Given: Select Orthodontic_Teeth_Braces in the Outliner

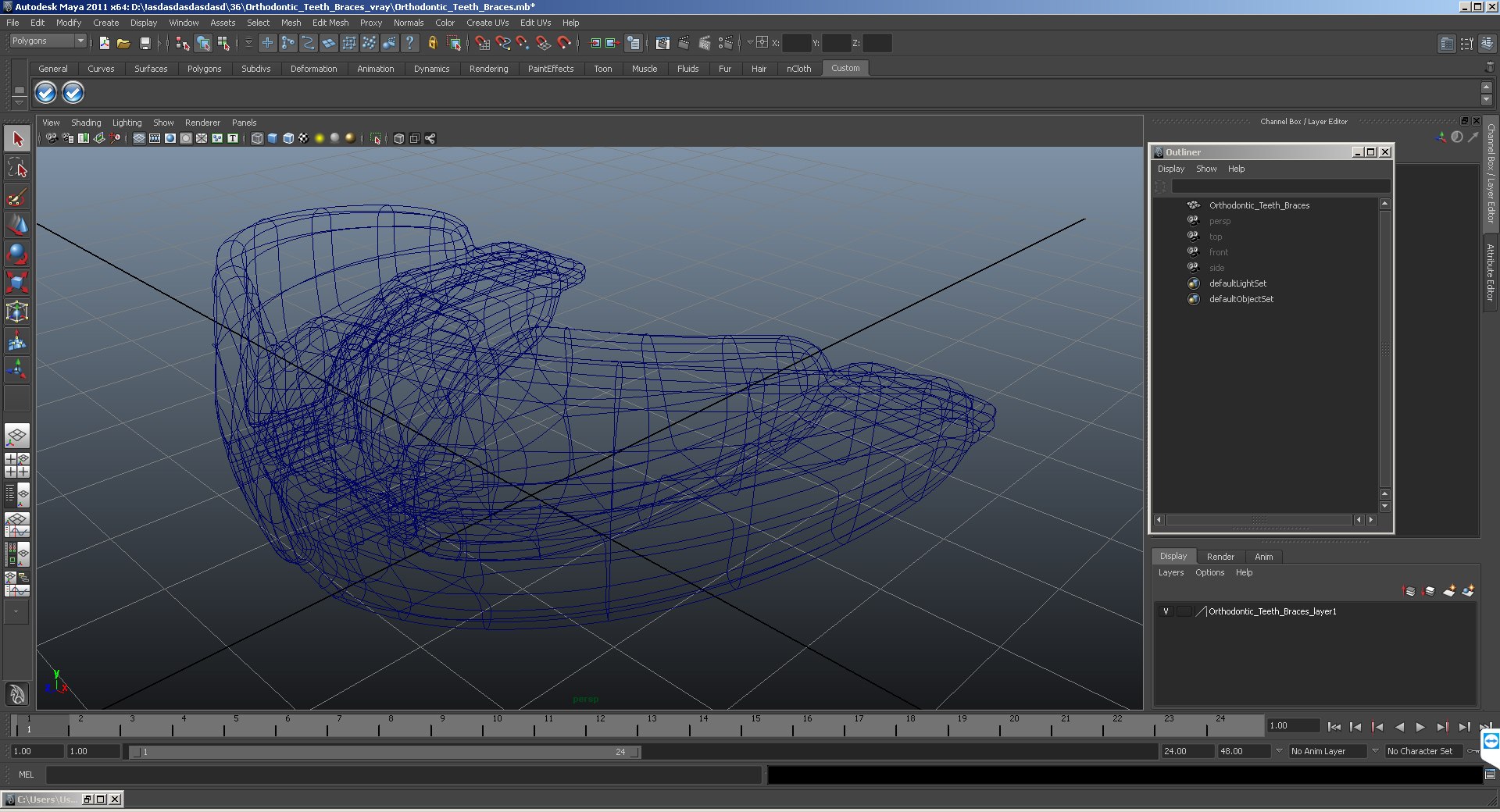Looking at the screenshot, I should pos(1259,205).
